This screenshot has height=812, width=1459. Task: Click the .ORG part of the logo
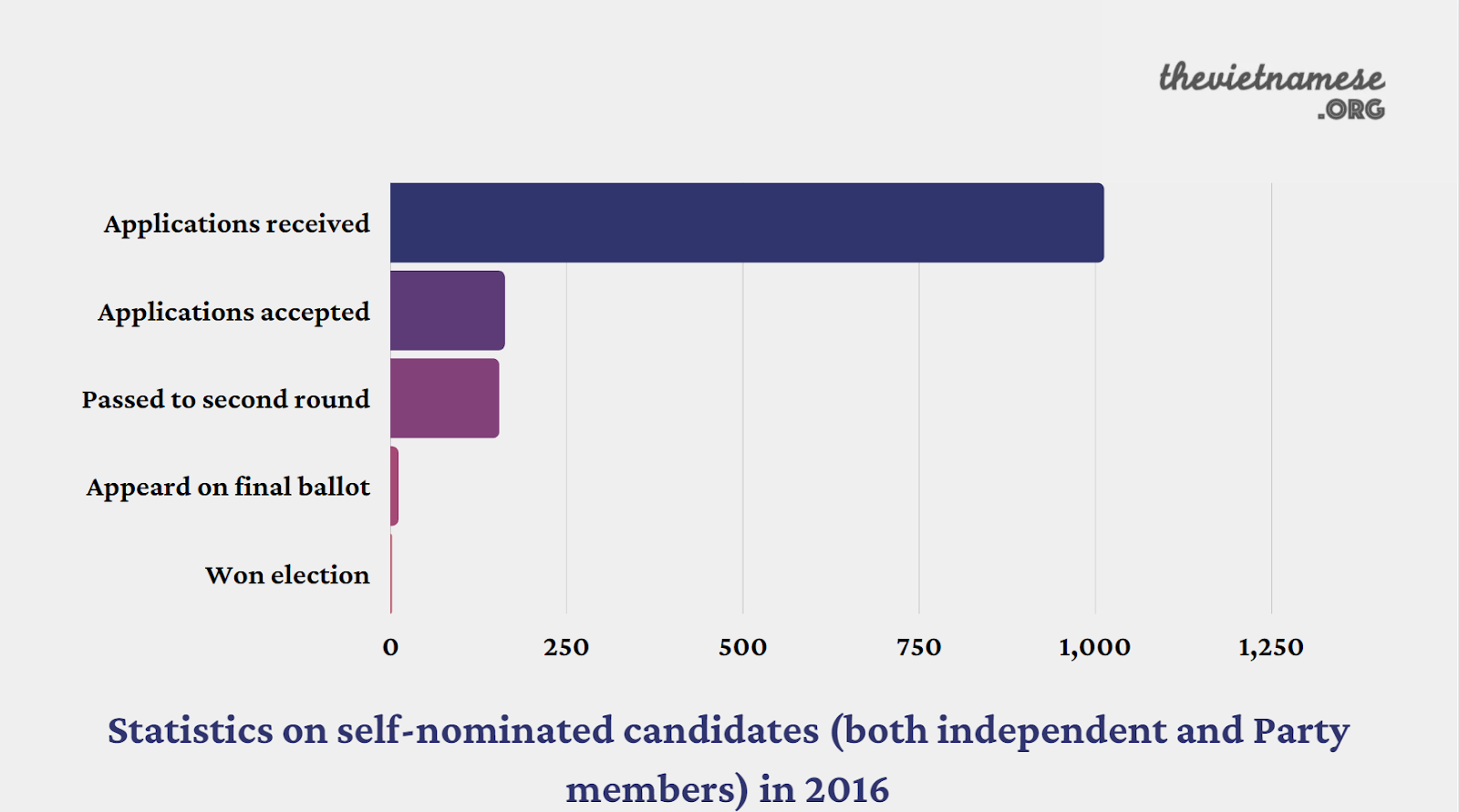tap(1350, 109)
